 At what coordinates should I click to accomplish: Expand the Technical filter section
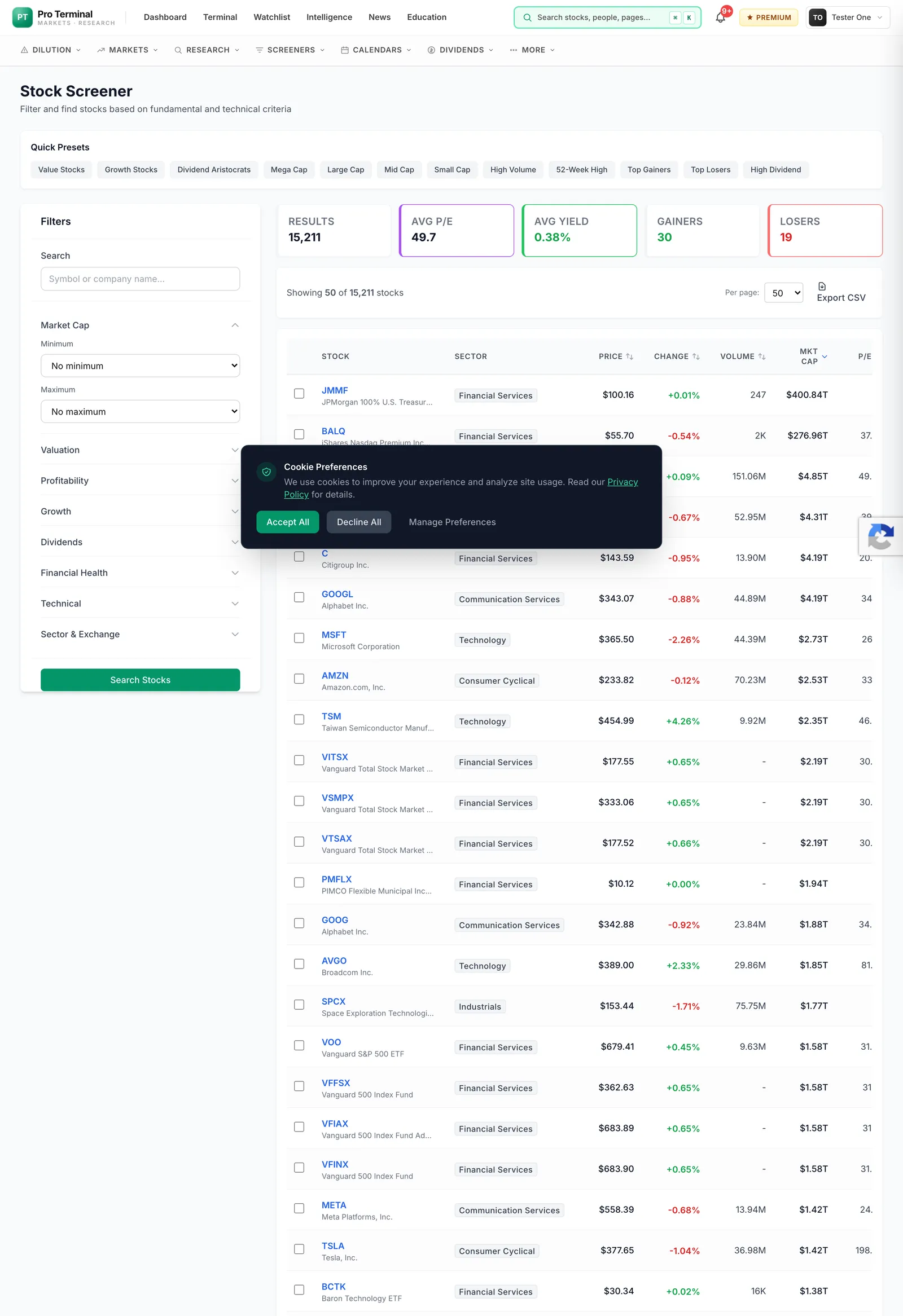140,604
